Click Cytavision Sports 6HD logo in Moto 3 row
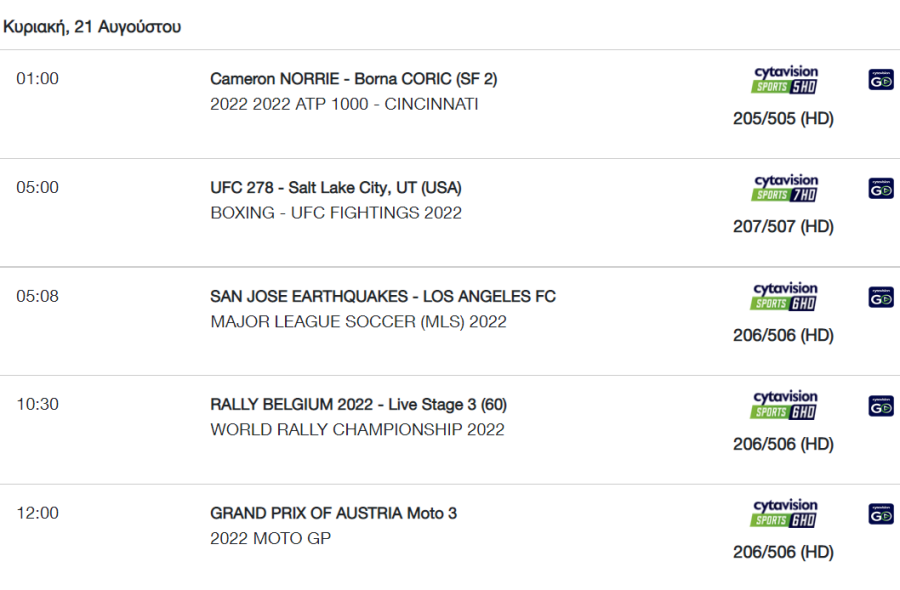The height and width of the screenshot is (590, 900). pos(784,514)
